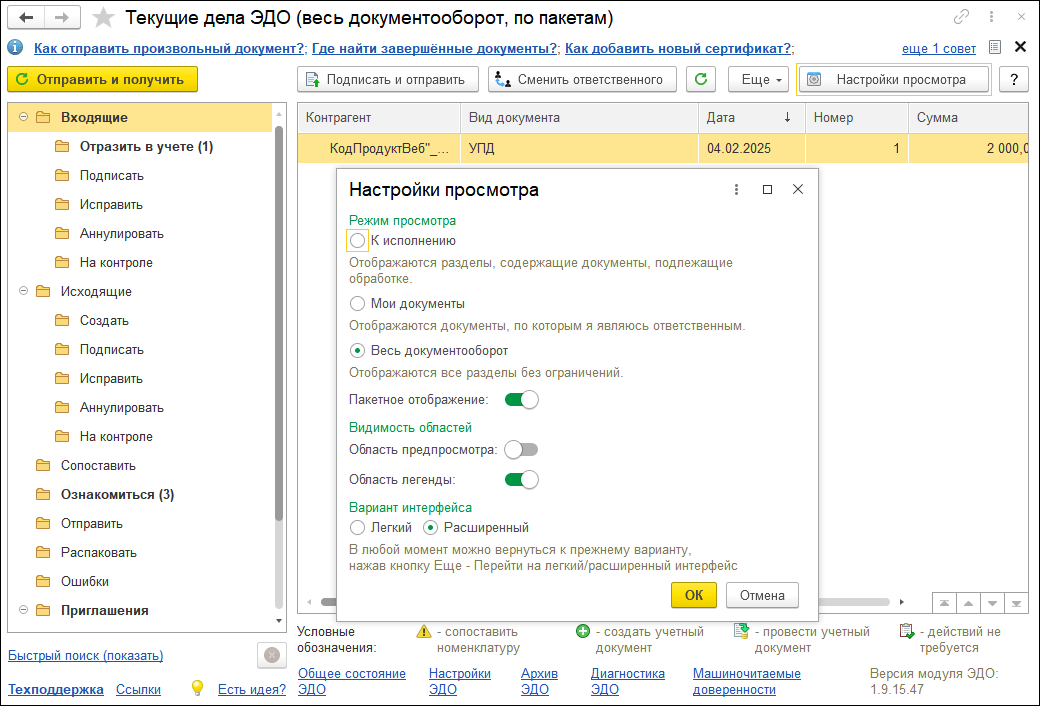This screenshot has width=1040, height=706.
Task: Disable 'Пакетное отображение' toggle
Action: [x=521, y=400]
